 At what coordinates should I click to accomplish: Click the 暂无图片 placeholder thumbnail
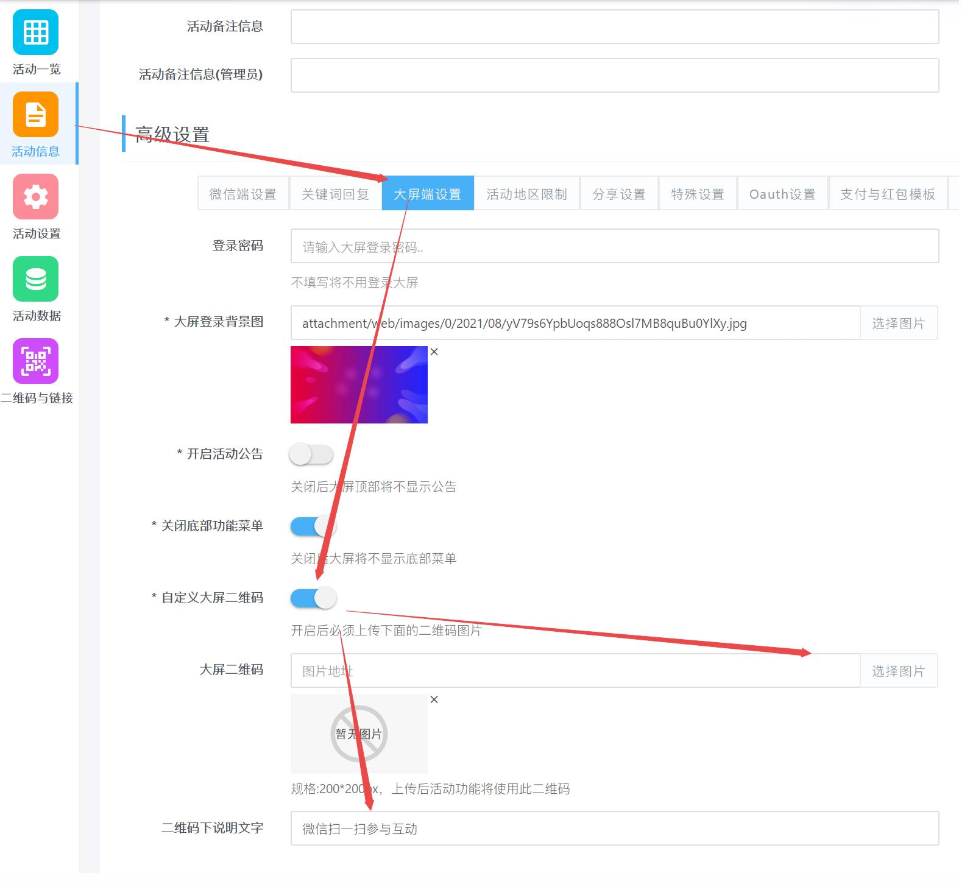click(359, 733)
